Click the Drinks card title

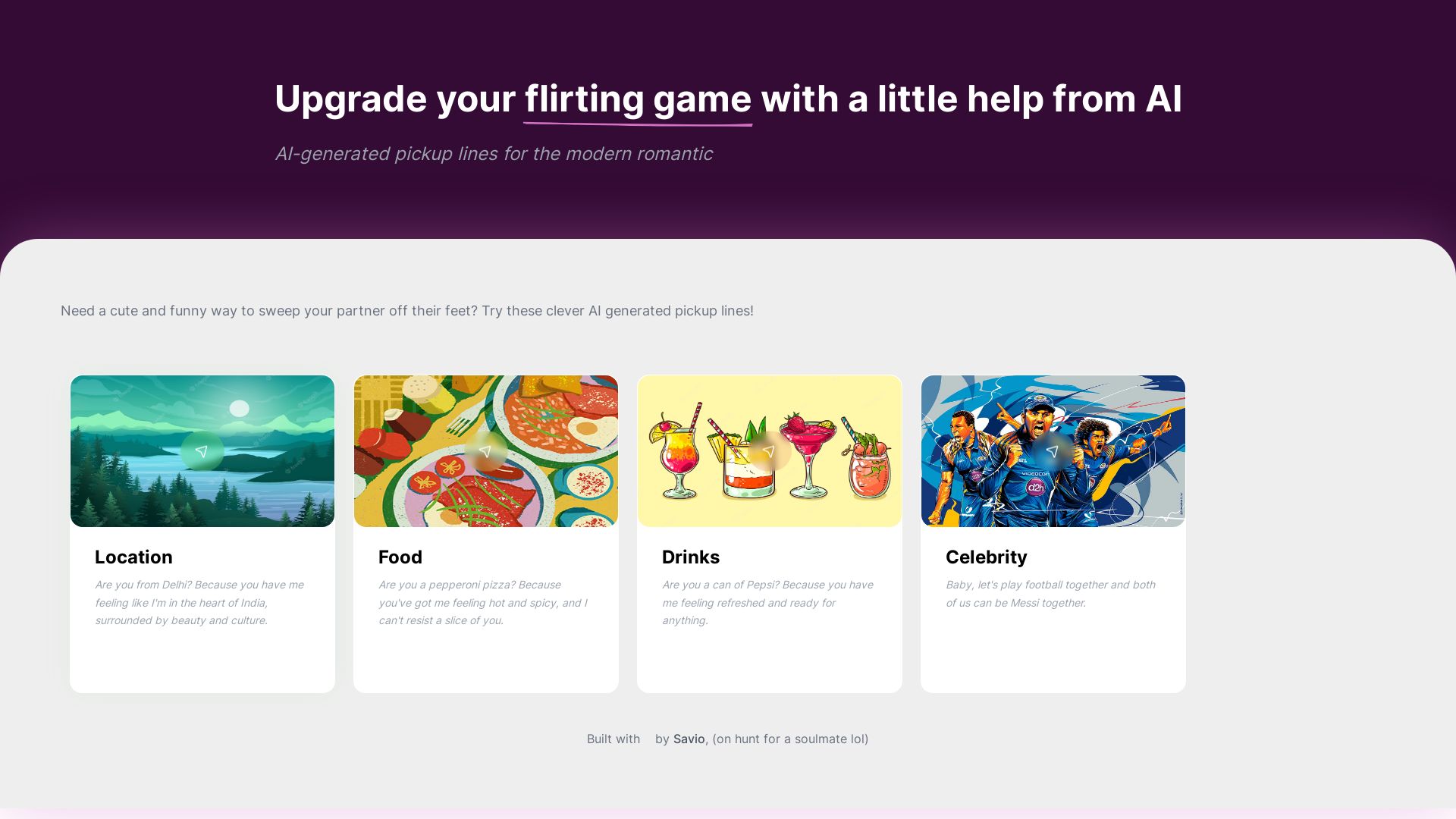pos(691,557)
